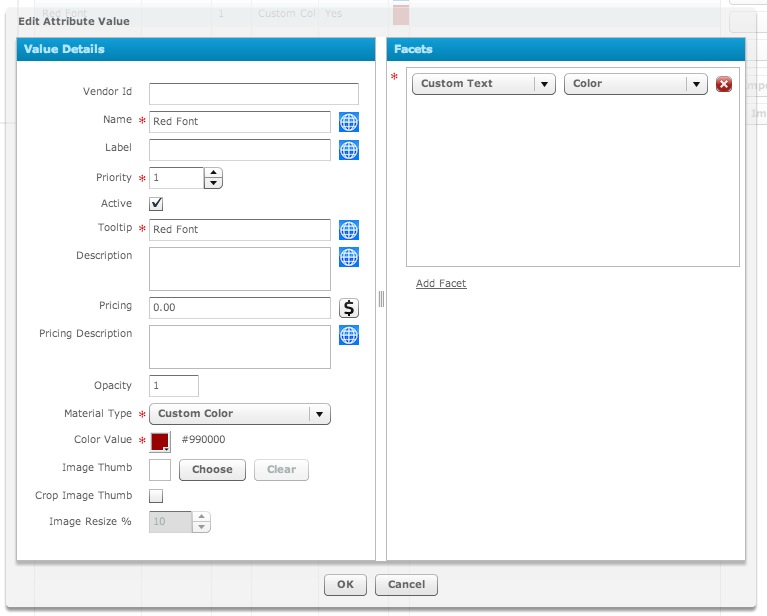Screen dimensions: 767x616
Task: Click the Priority number field
Action: click(x=177, y=178)
